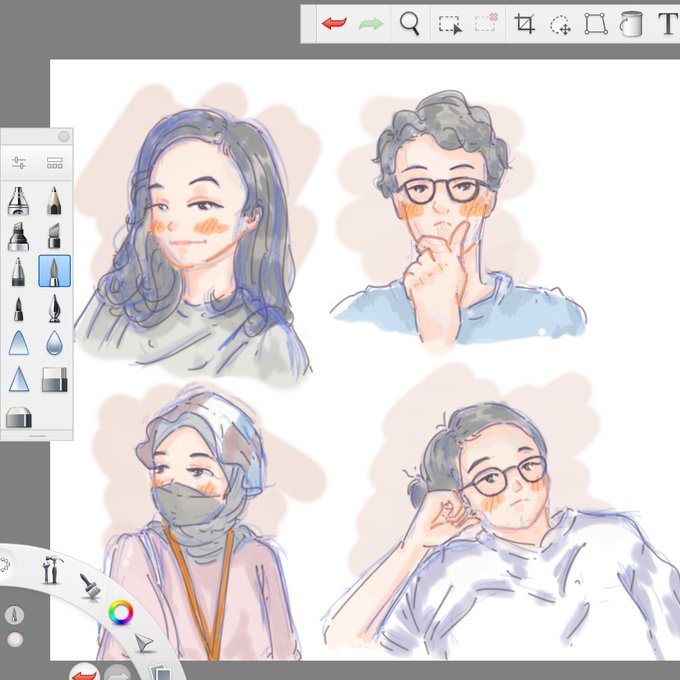Select the sharp triangle sharpen brush
The width and height of the screenshot is (680, 680).
click(x=19, y=379)
